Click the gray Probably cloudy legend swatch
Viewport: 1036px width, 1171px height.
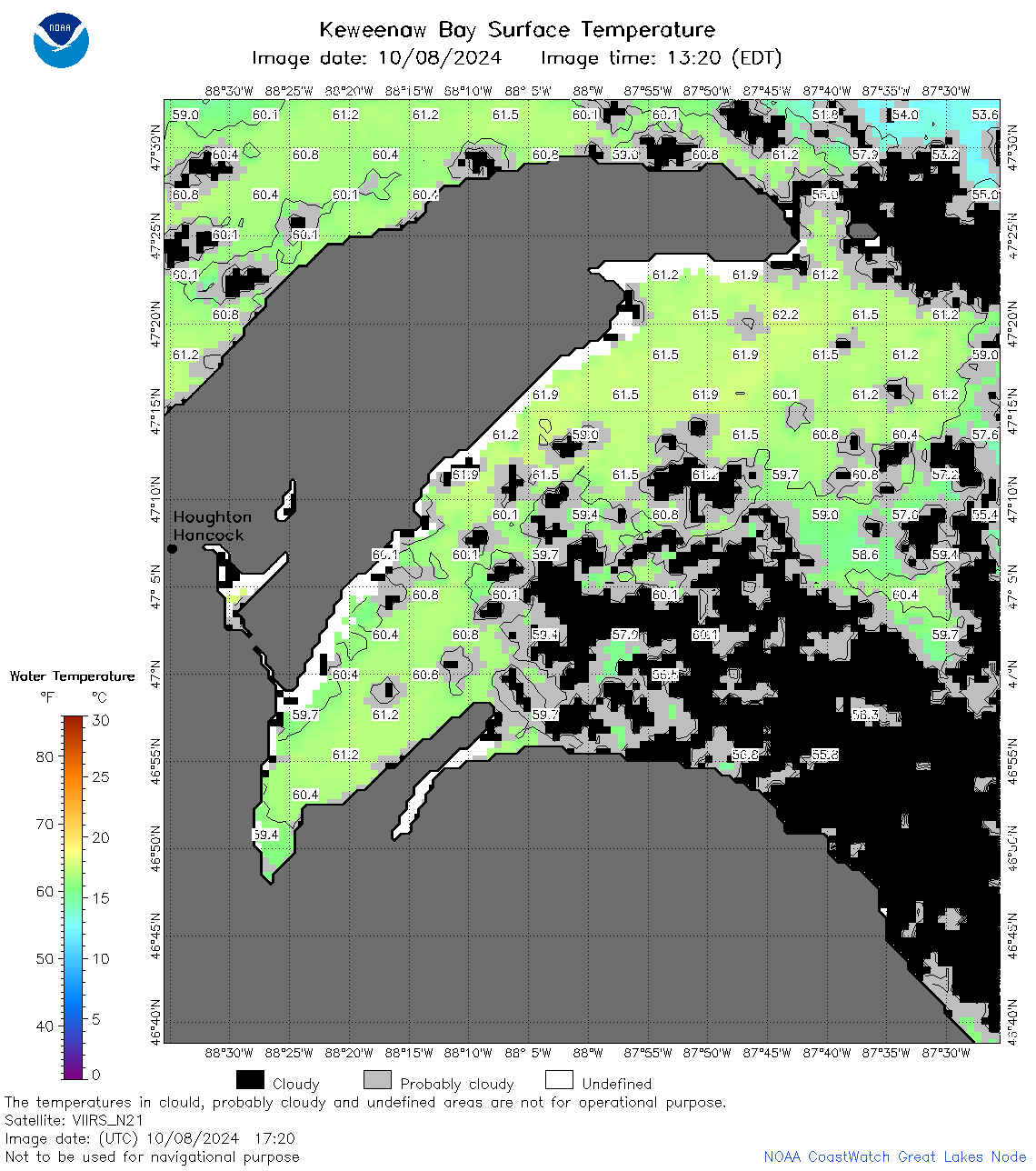point(377,1079)
